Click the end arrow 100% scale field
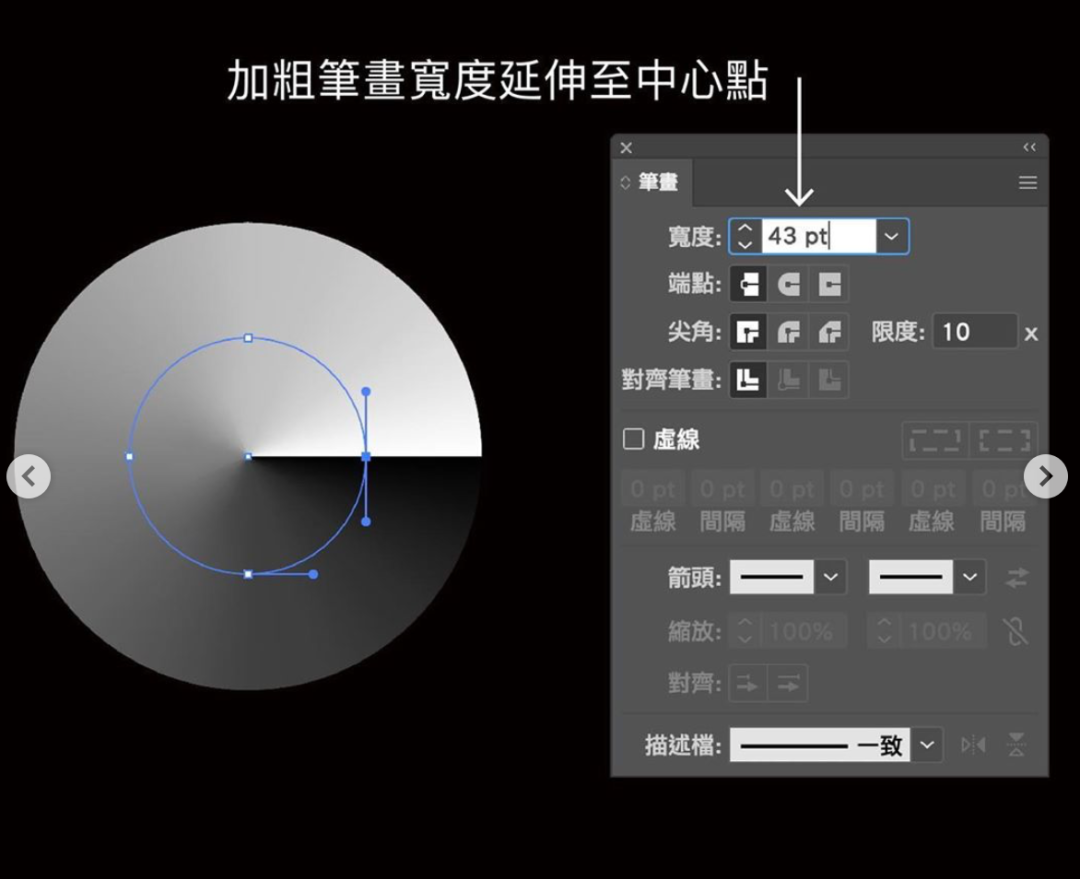 pyautogui.click(x=942, y=631)
